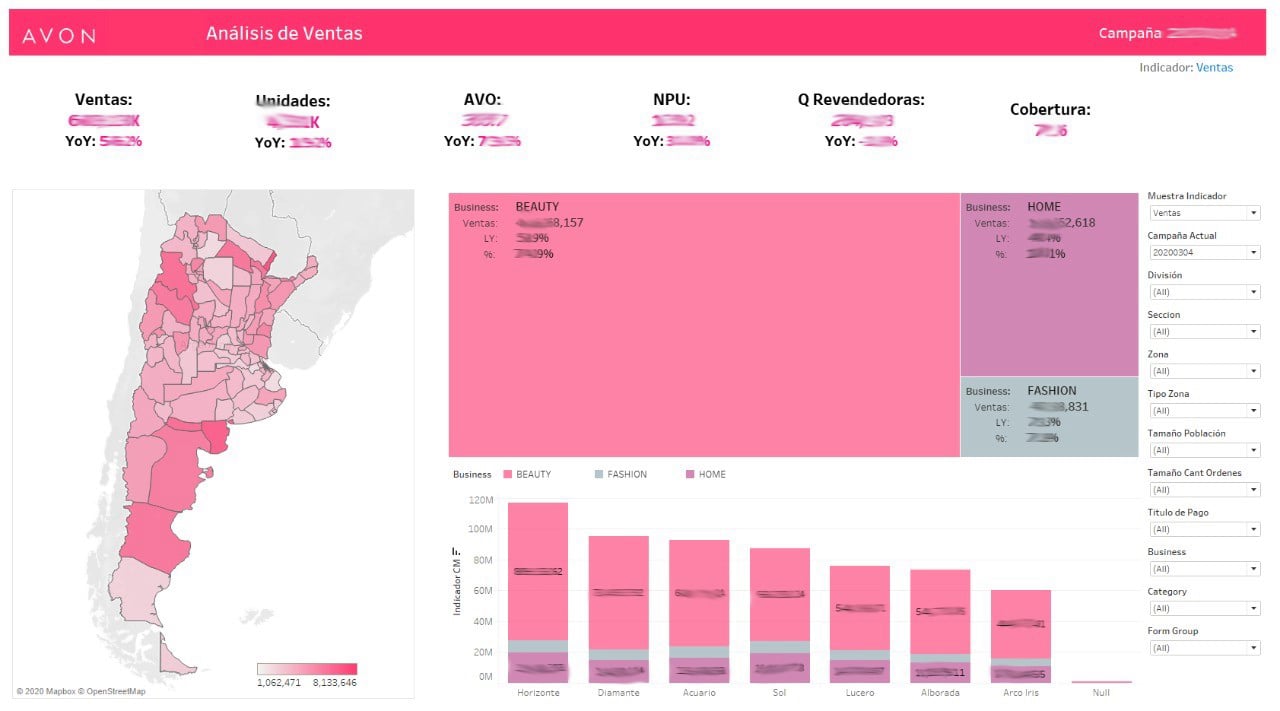The height and width of the screenshot is (711, 1280).
Task: Click the AVON logo in header
Action: click(x=59, y=36)
